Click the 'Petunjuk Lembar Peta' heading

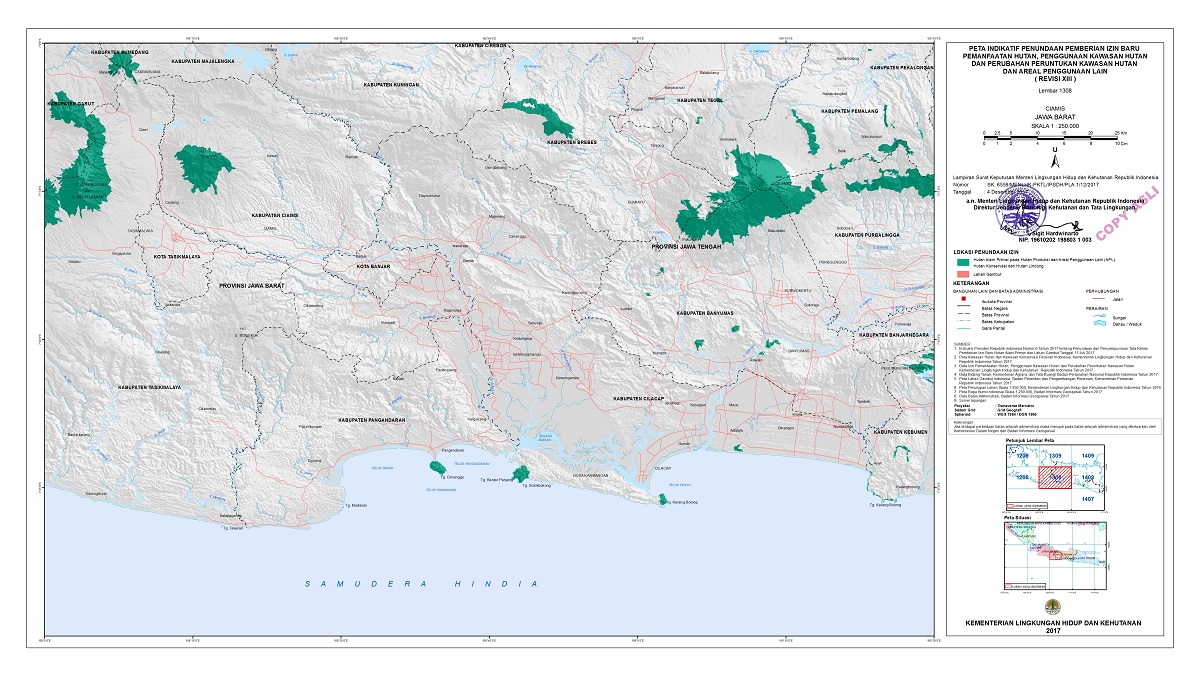tap(1030, 440)
